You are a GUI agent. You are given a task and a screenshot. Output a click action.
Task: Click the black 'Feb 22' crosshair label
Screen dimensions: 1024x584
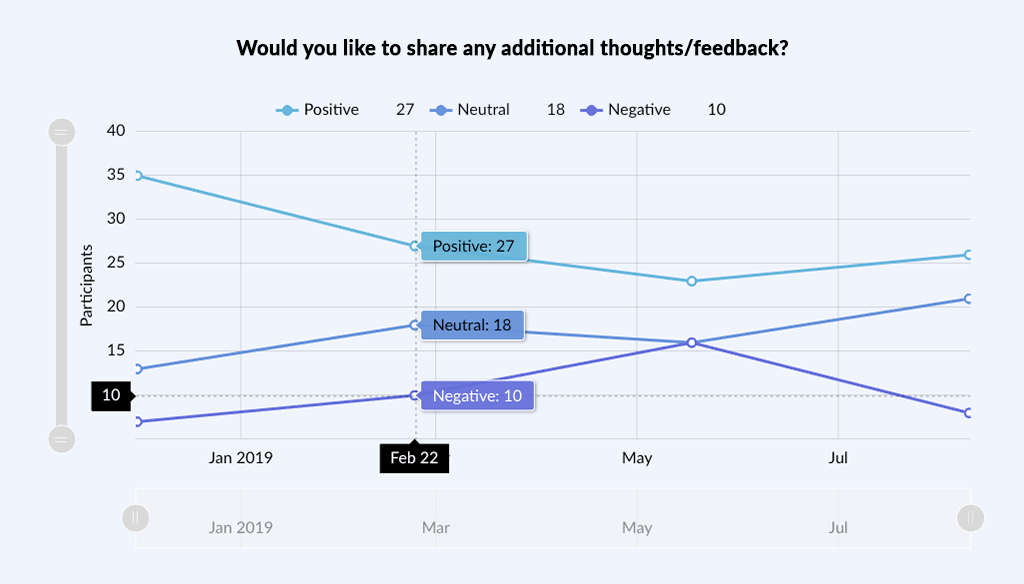point(414,458)
